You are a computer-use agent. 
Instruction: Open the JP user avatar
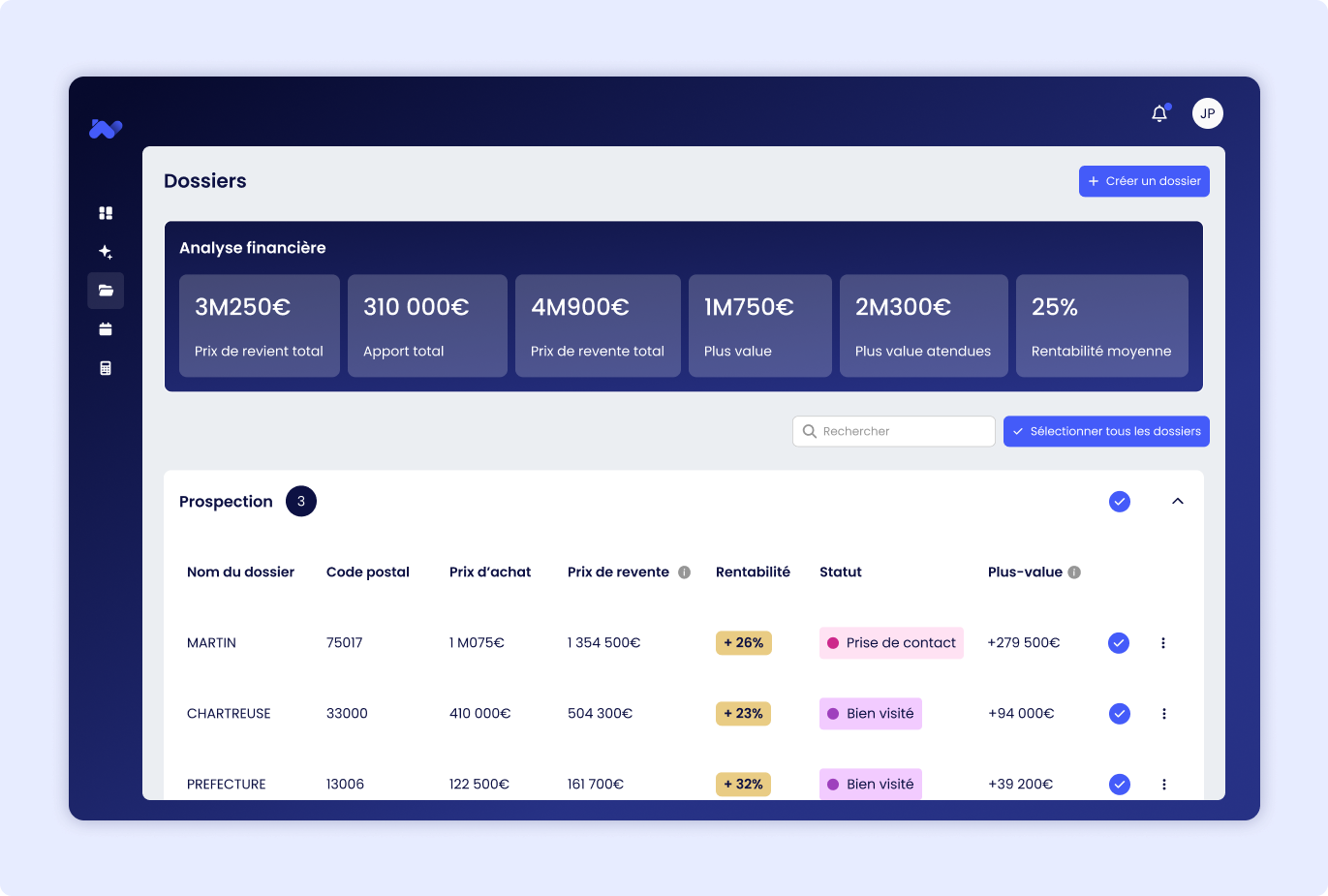pos(1208,113)
